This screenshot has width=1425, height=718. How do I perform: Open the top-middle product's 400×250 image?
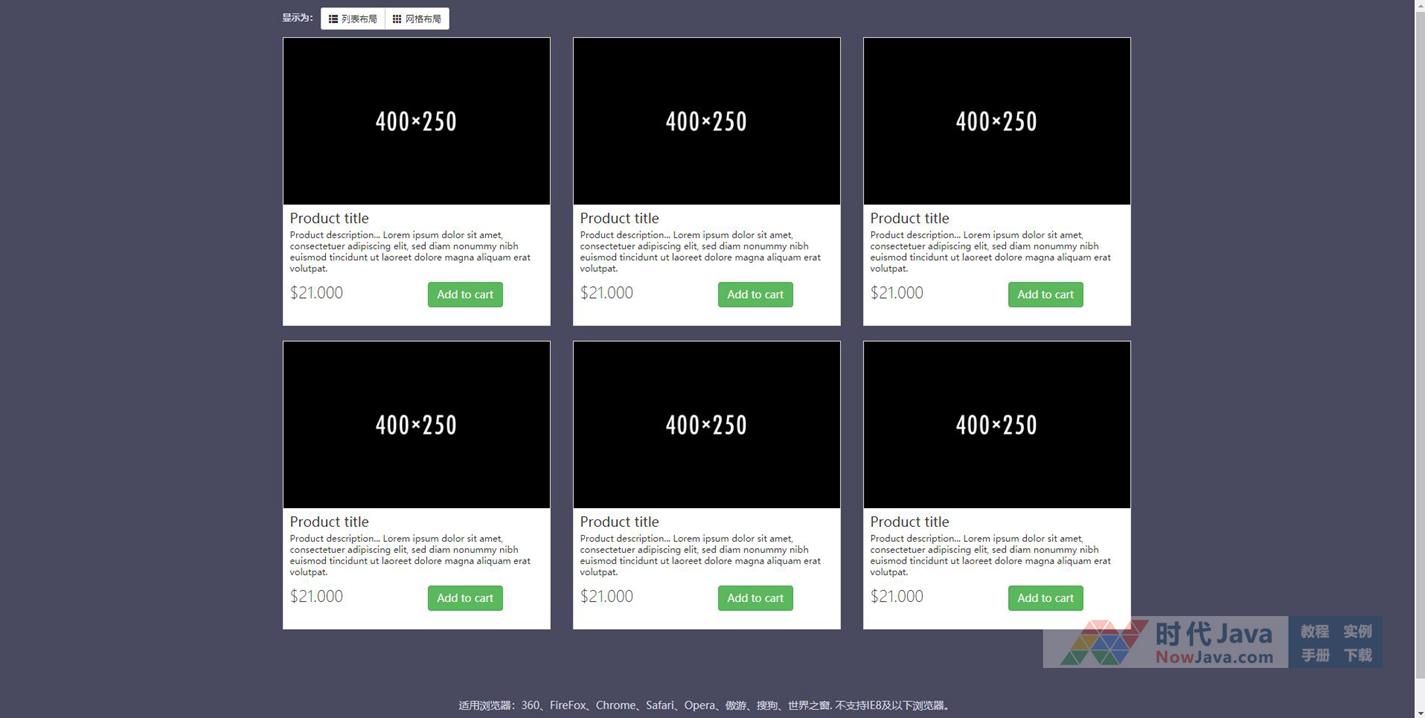pos(706,121)
